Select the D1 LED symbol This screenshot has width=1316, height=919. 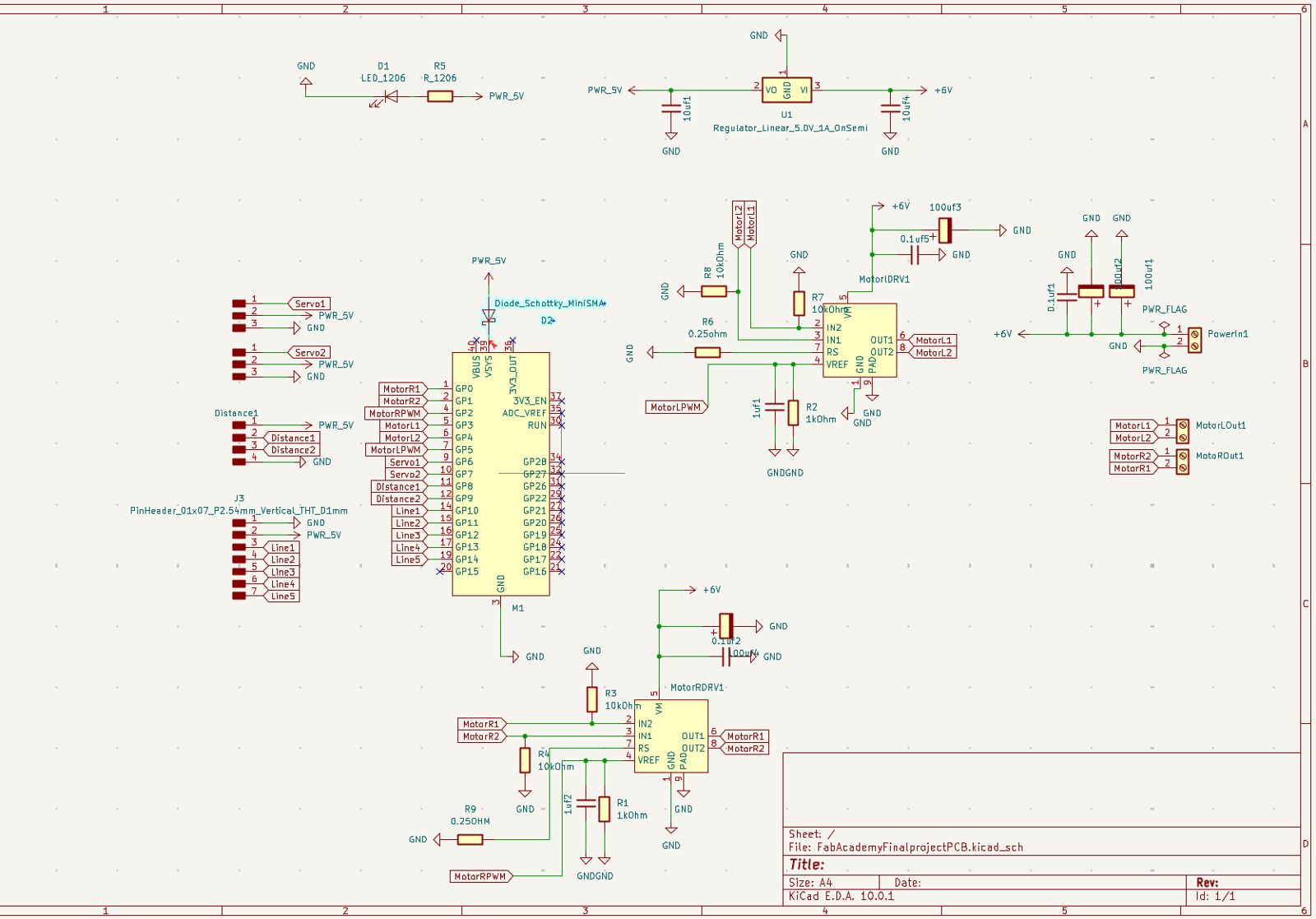click(391, 96)
